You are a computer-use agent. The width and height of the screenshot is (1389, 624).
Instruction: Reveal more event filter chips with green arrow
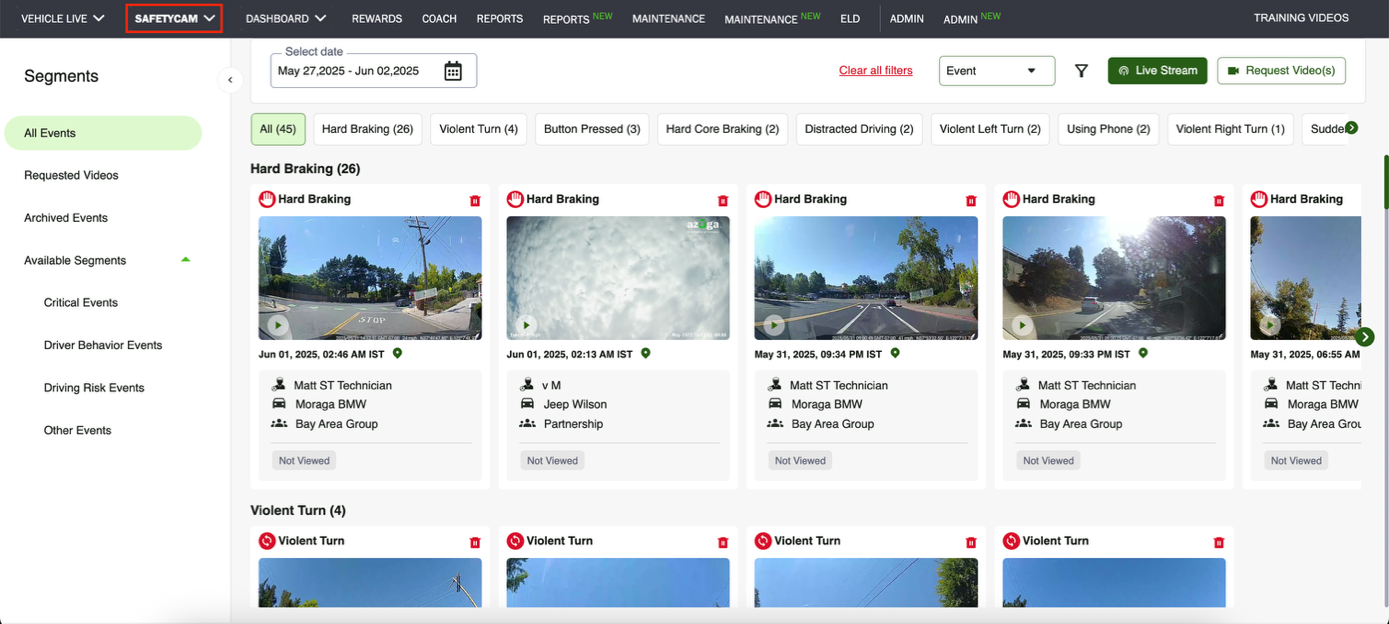pos(1352,128)
